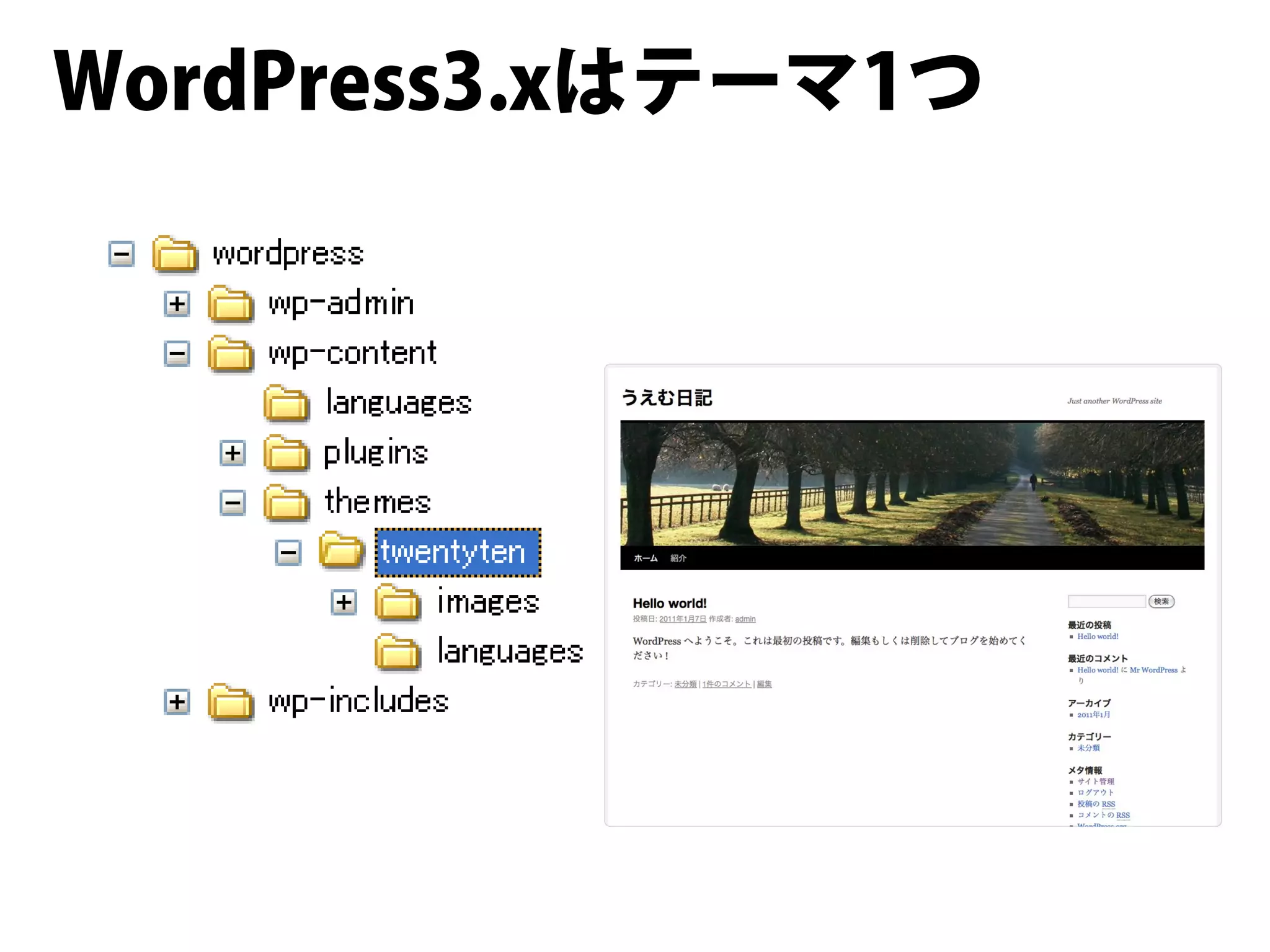Click the 編集 edit link
Screen dimensions: 1270x952
coord(765,684)
